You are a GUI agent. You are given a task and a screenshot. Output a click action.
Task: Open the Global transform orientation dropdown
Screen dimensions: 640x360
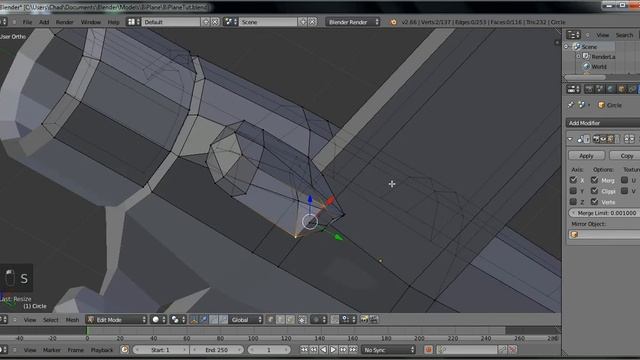tap(245, 320)
